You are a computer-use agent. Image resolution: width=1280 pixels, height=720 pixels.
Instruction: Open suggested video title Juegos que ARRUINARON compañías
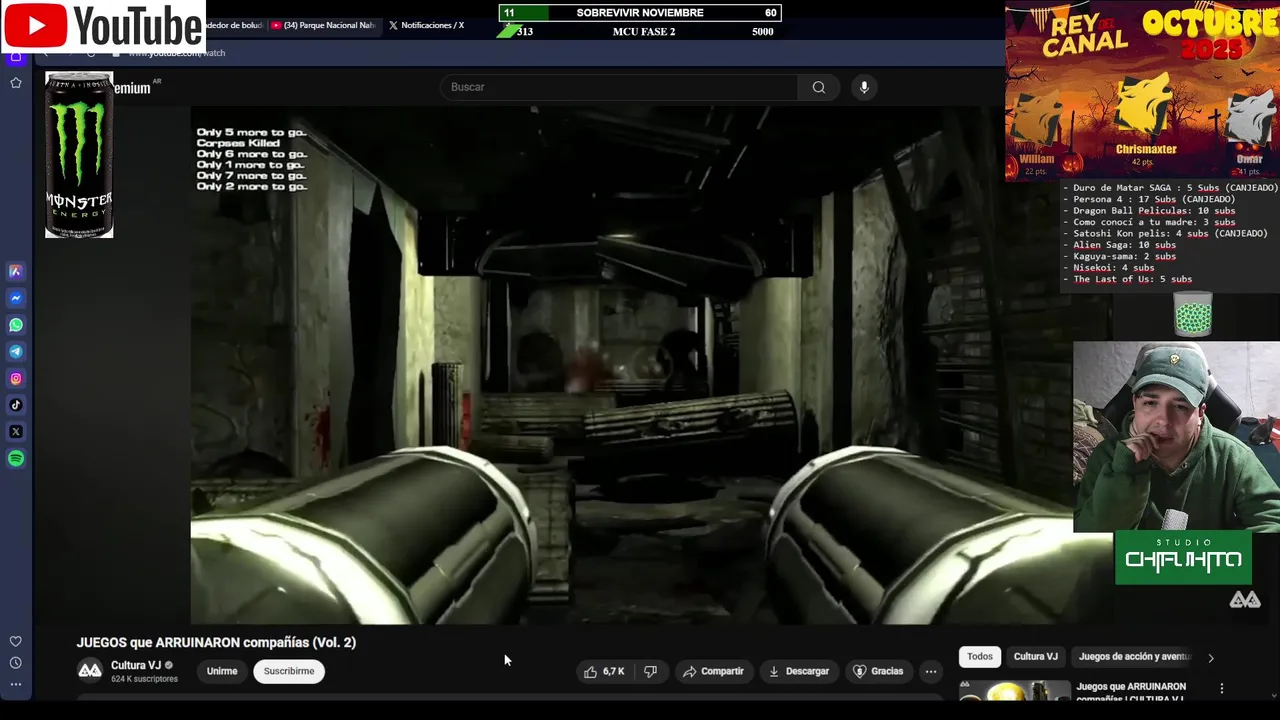(1131, 690)
